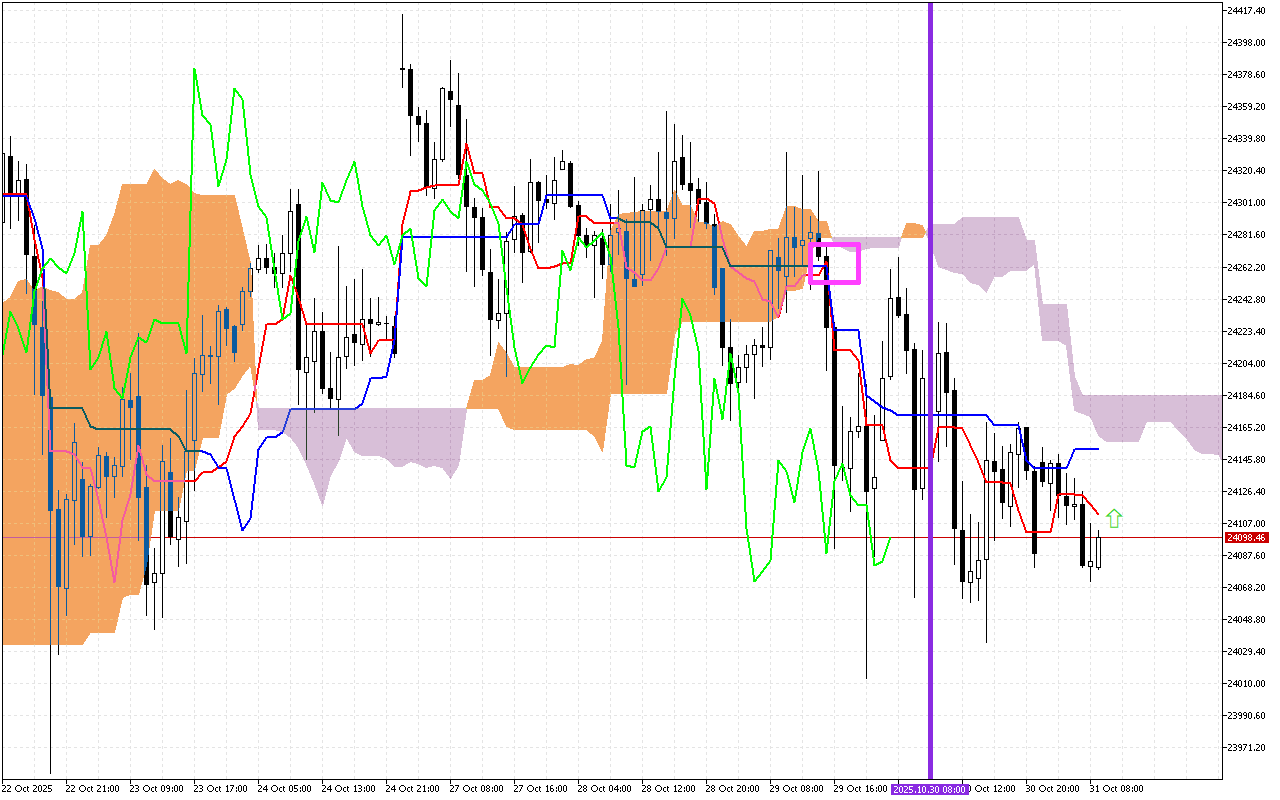Viewport: 1280px width, 800px height.
Task: Click the 24204.00 price axis label
Action: click(1246, 363)
